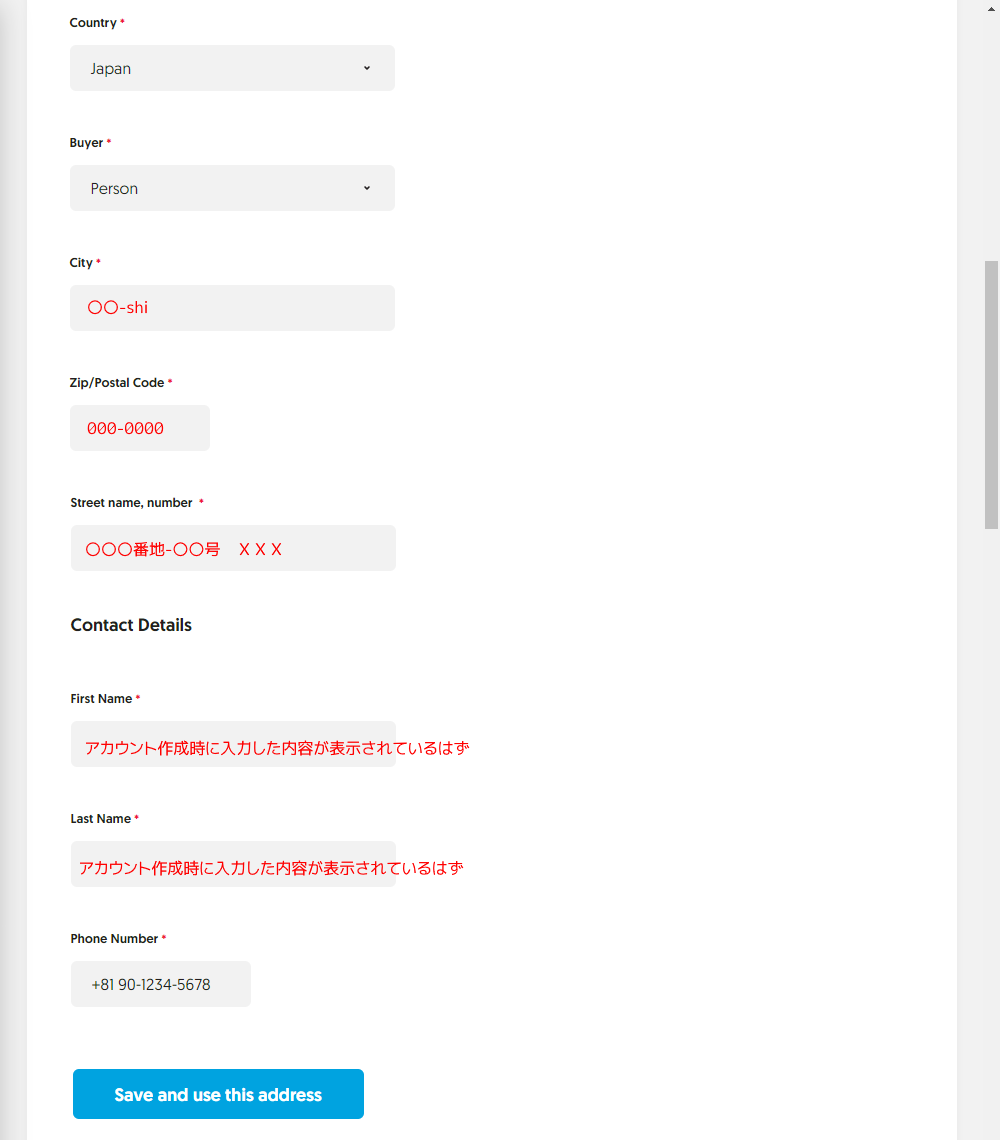Click the City field label
Viewport: 1000px width, 1140px height.
(81, 262)
